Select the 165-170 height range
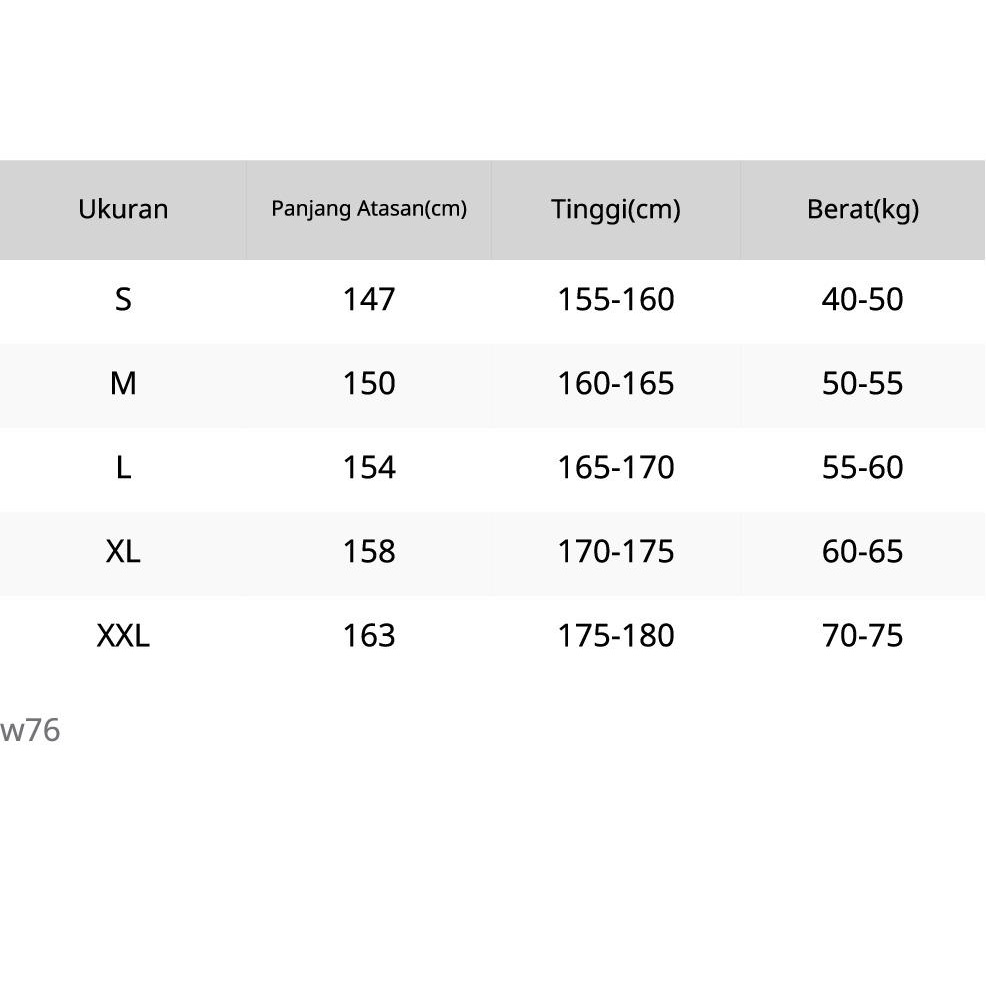Screen dimensions: 986x986 (x=616, y=467)
